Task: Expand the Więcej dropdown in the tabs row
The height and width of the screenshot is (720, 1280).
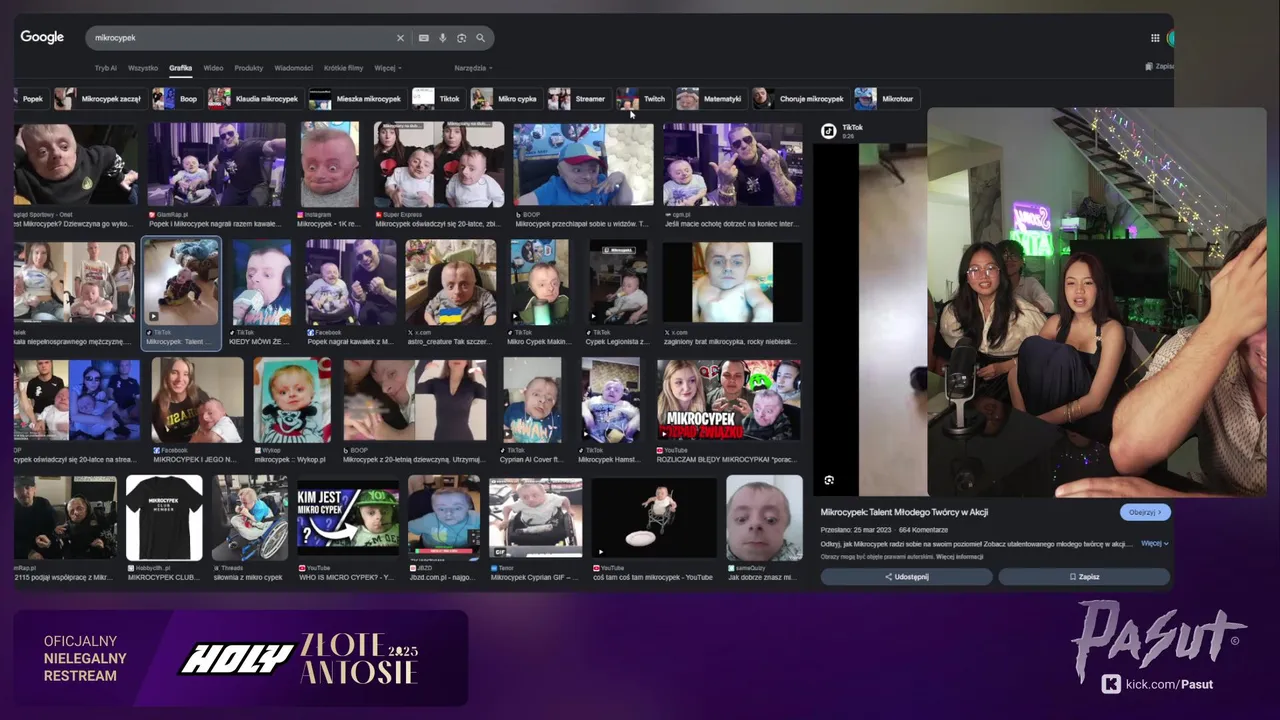Action: [x=388, y=68]
